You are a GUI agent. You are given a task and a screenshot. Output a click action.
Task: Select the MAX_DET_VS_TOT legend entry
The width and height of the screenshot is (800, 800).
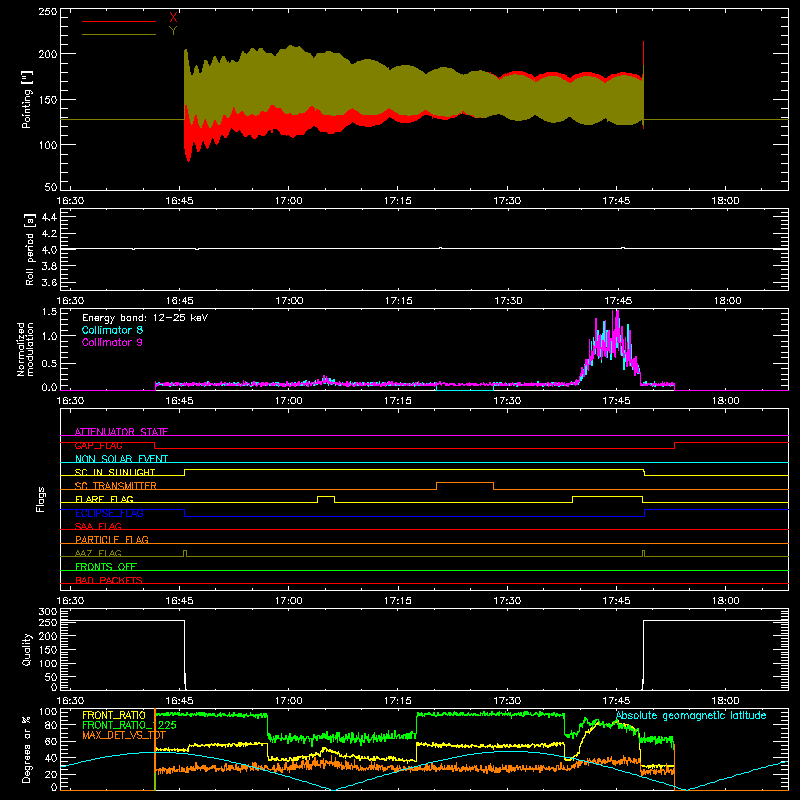124,735
